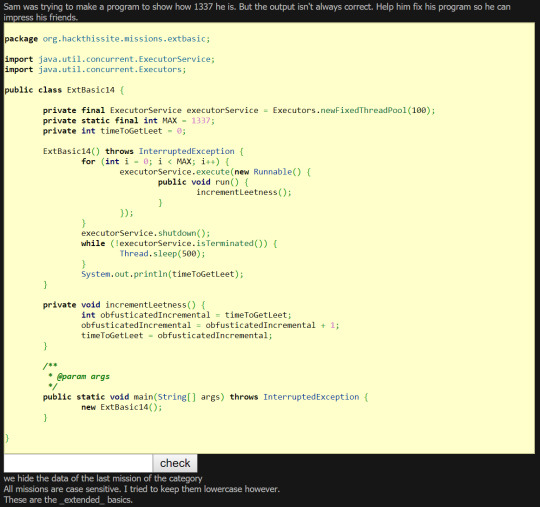This screenshot has width=540, height=507.
Task: Click the import java.util.concurrent.Executors line
Action: 95,69
